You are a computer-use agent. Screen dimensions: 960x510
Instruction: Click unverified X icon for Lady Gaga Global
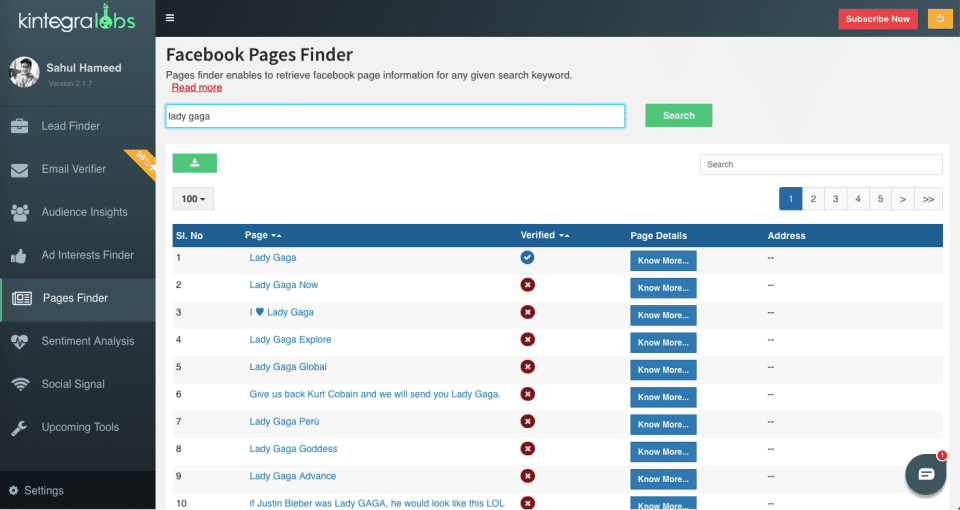point(527,367)
